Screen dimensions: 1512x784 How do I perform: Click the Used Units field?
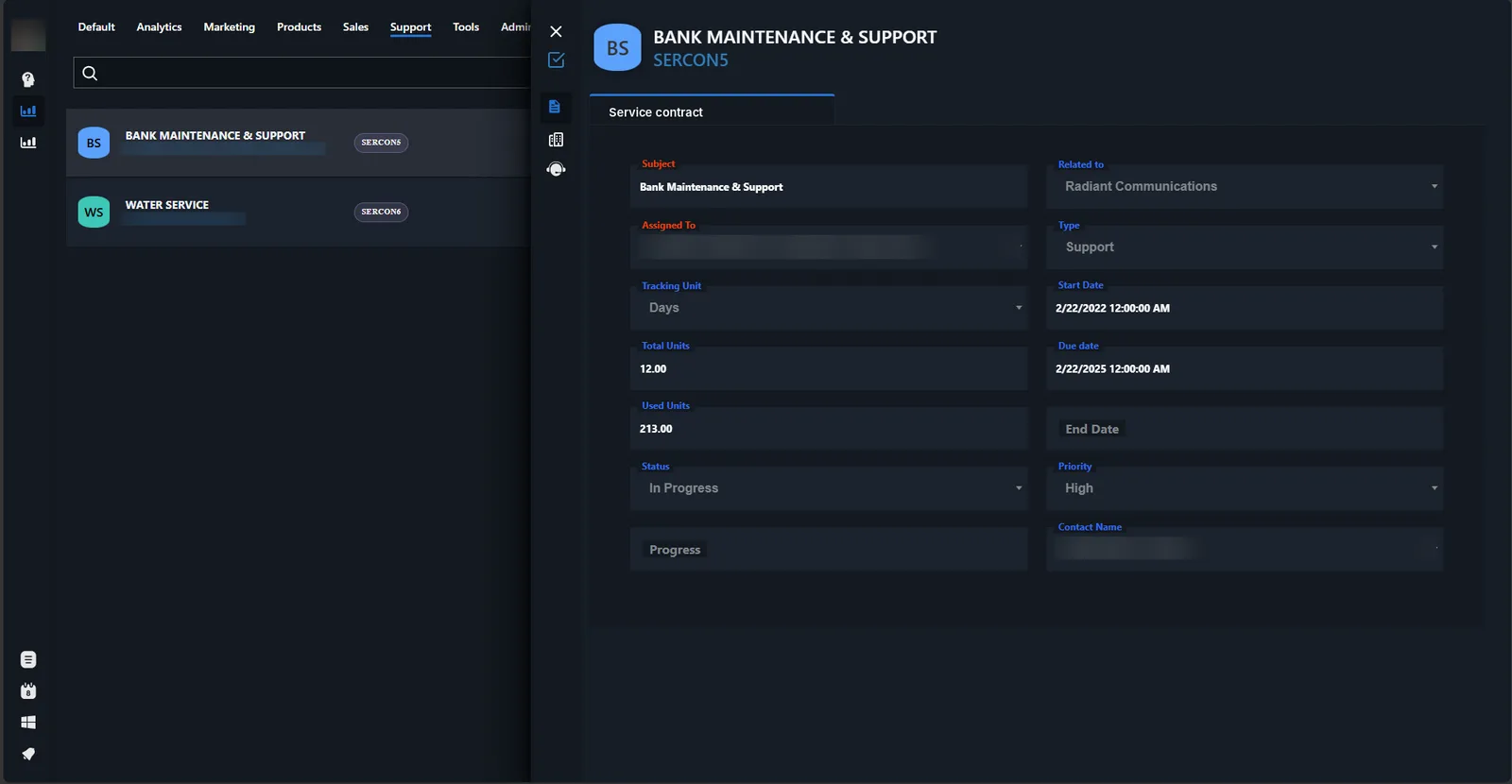[829, 429]
